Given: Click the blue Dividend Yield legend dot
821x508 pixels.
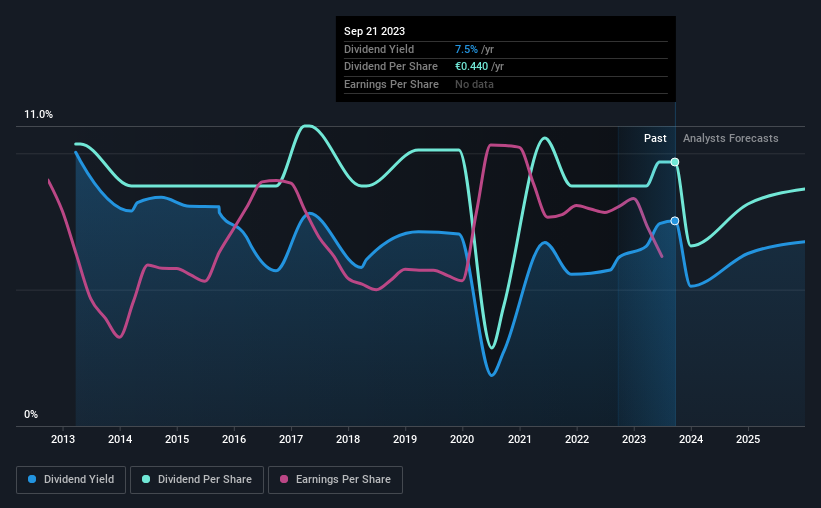Looking at the screenshot, I should (32, 479).
